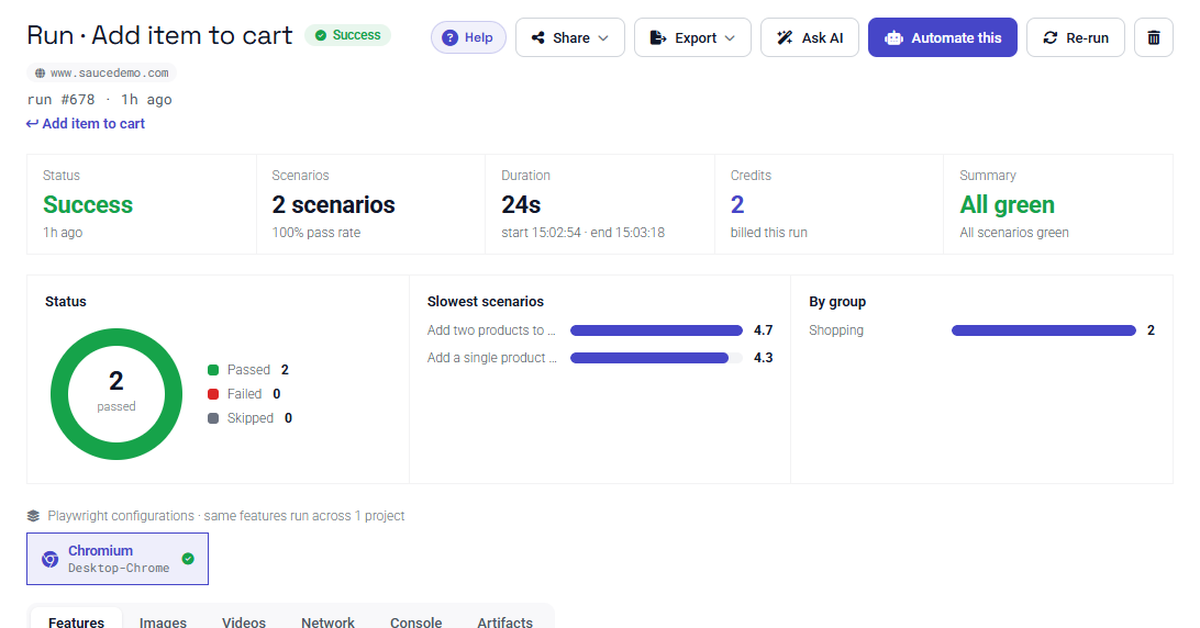Toggle the Failed legend entry

[x=244, y=394]
